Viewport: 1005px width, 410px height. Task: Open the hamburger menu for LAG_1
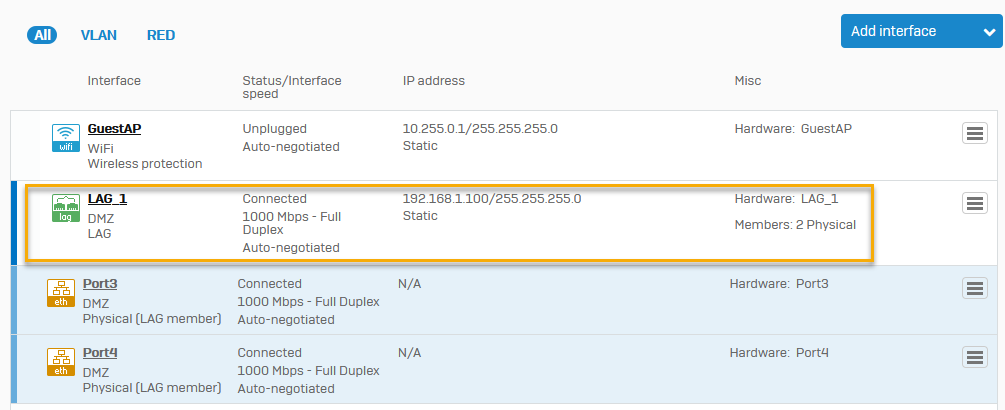(x=974, y=203)
